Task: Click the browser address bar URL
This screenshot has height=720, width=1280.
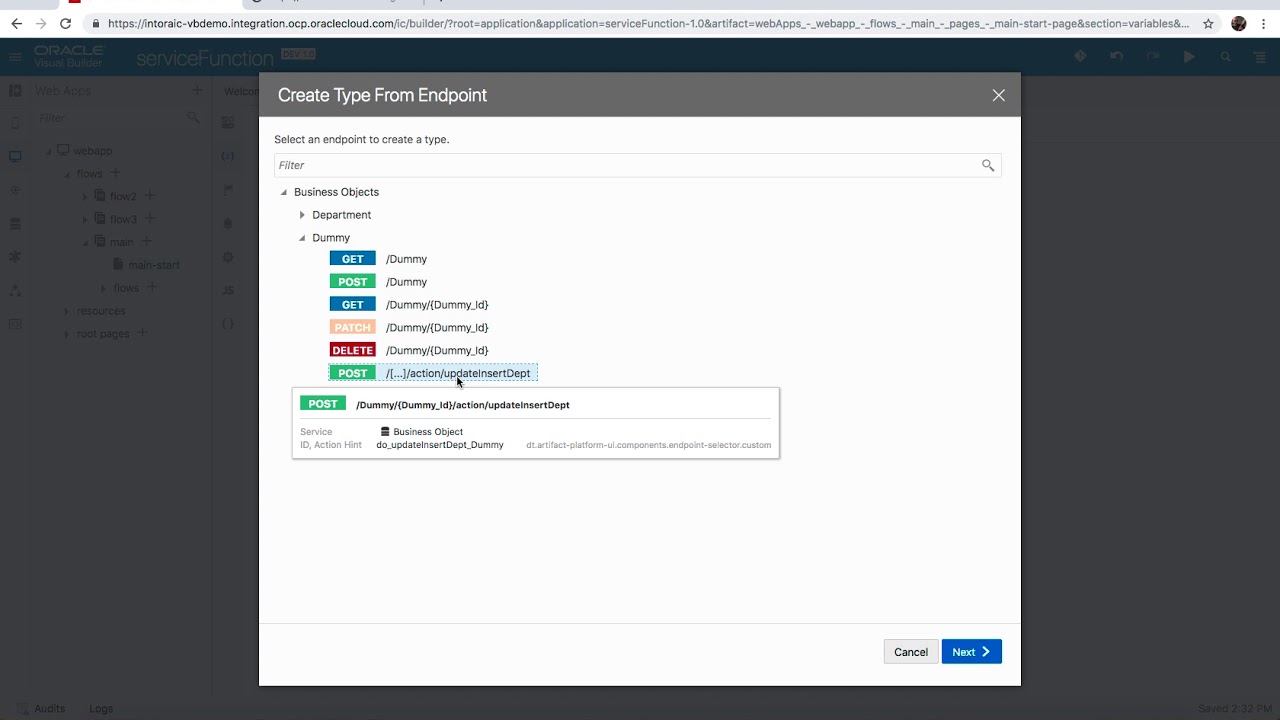Action: [x=648, y=23]
